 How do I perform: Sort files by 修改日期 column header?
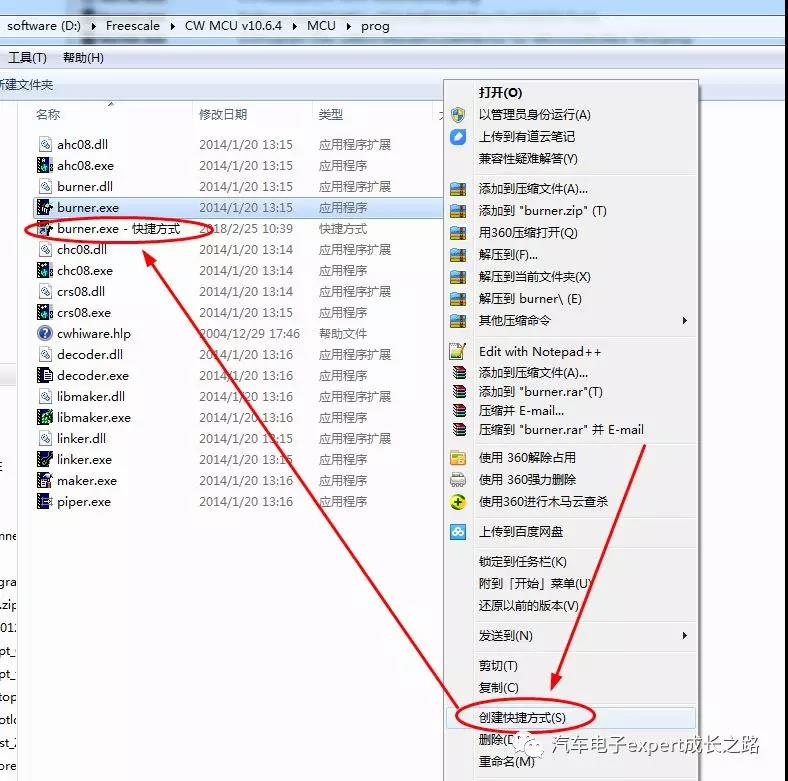point(222,115)
